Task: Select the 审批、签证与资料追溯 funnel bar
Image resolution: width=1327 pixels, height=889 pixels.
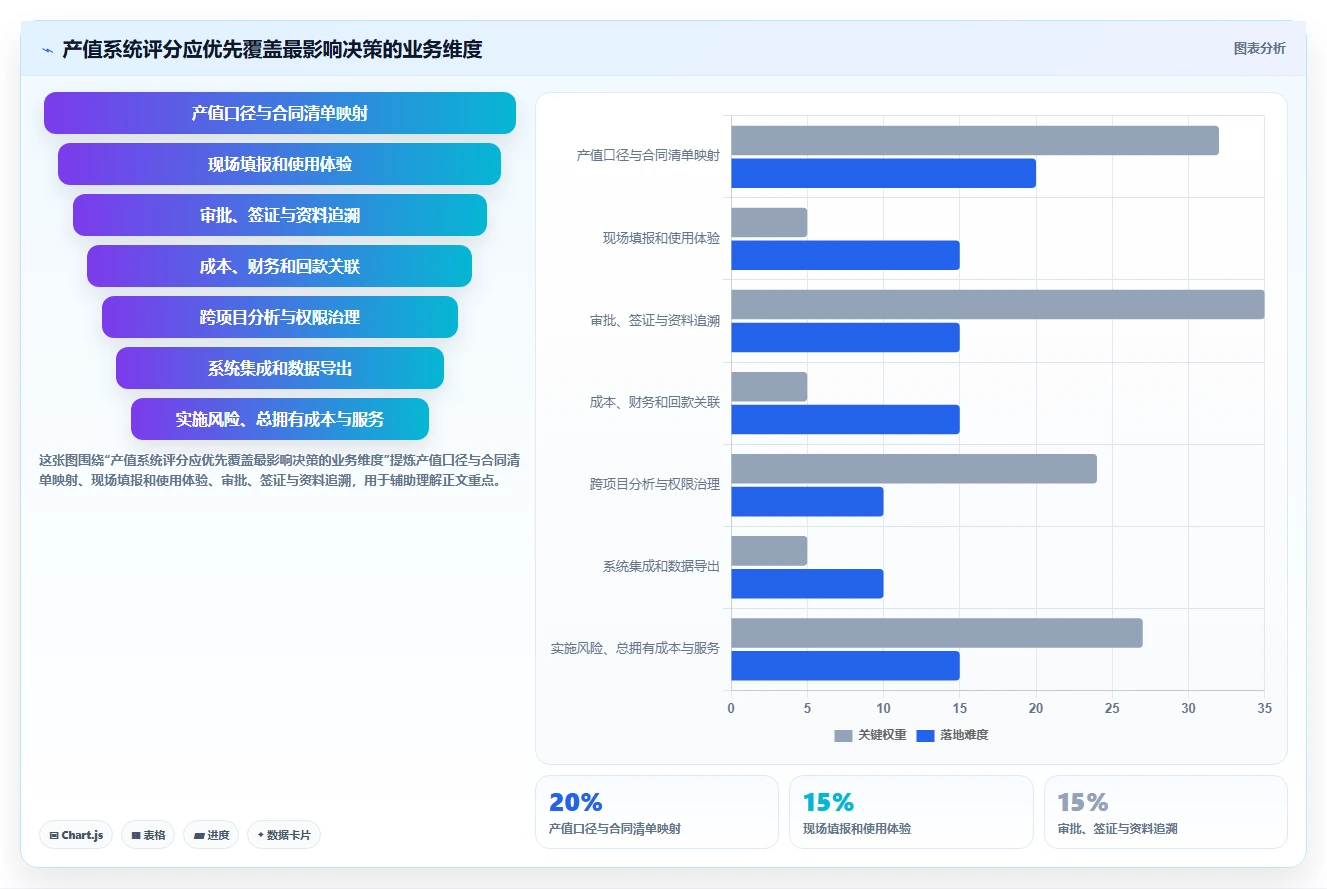Action: [280, 215]
